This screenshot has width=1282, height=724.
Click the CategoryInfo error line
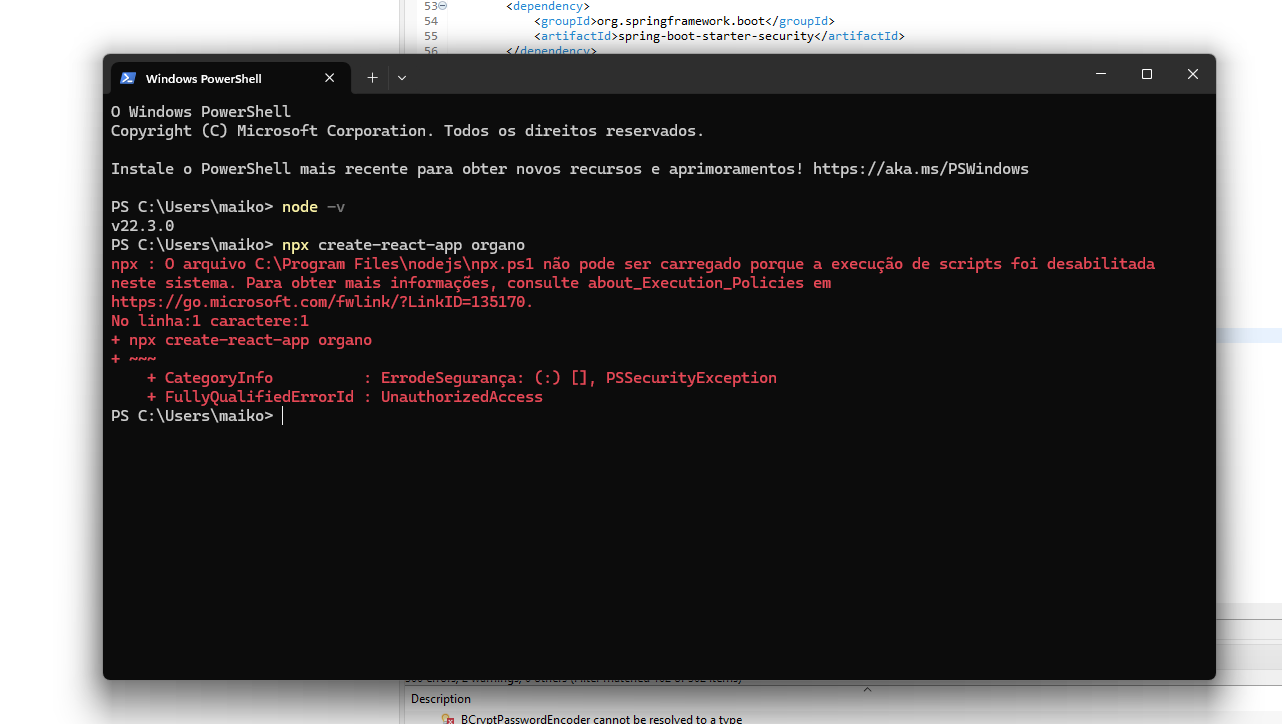point(462,378)
